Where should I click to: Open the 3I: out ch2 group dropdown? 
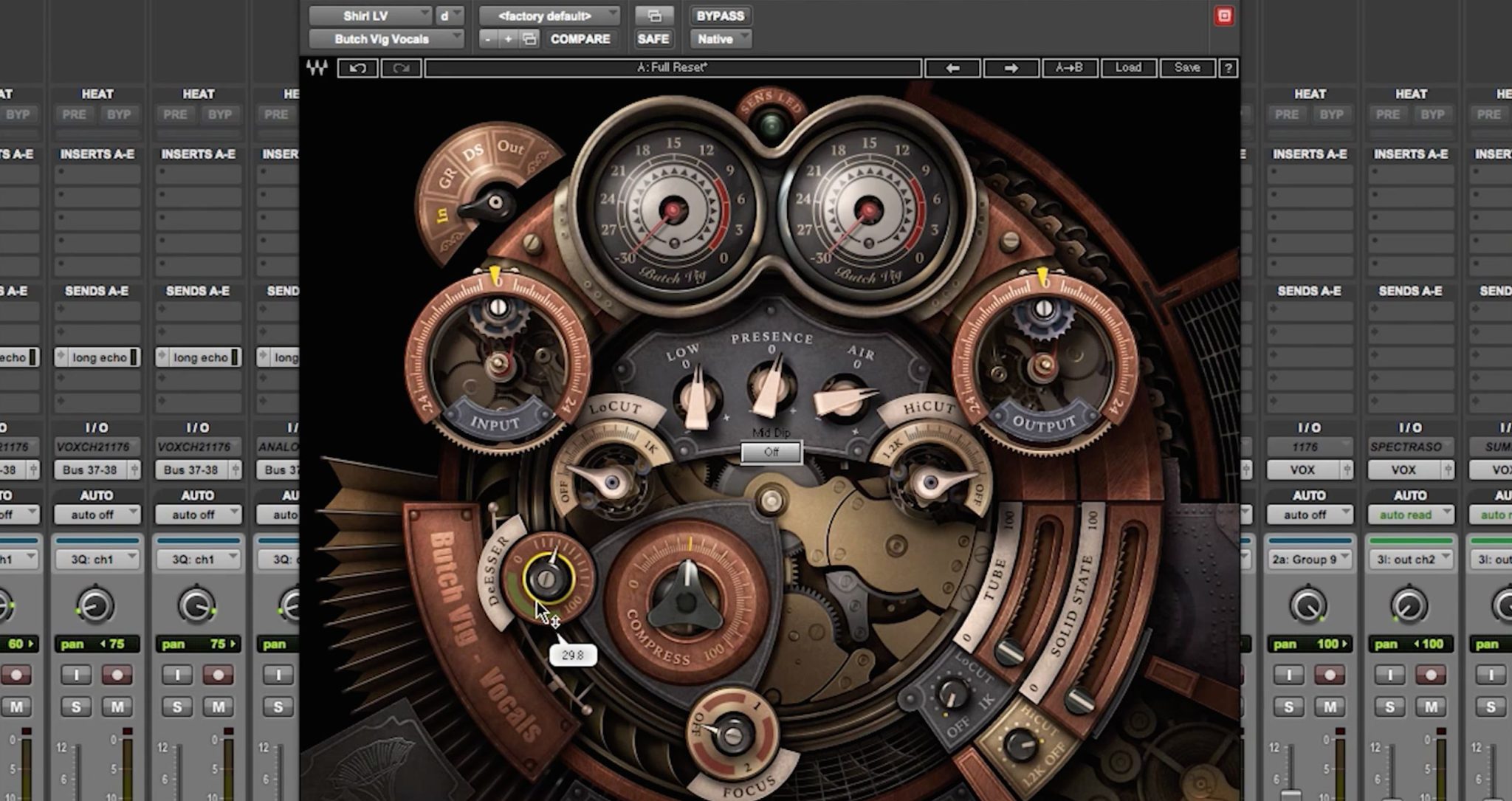point(1411,560)
